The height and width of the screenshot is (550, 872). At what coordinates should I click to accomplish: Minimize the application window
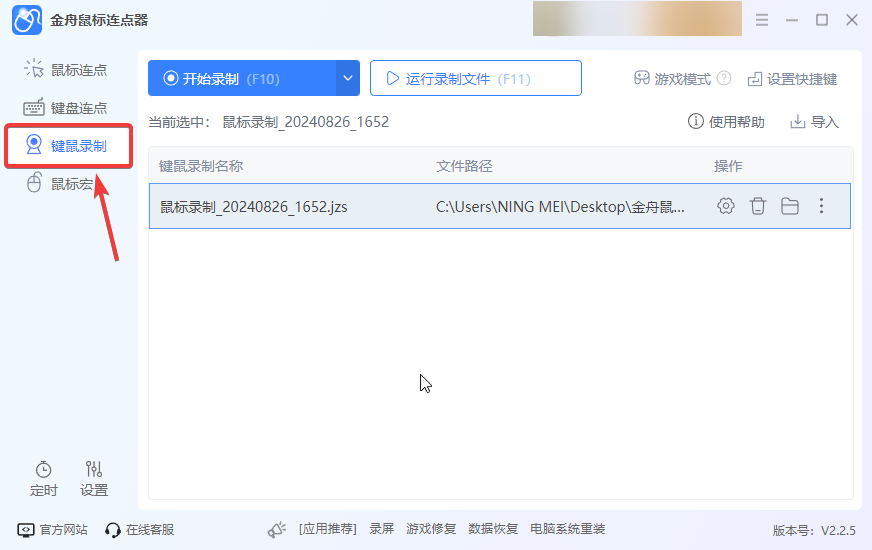coord(792,20)
